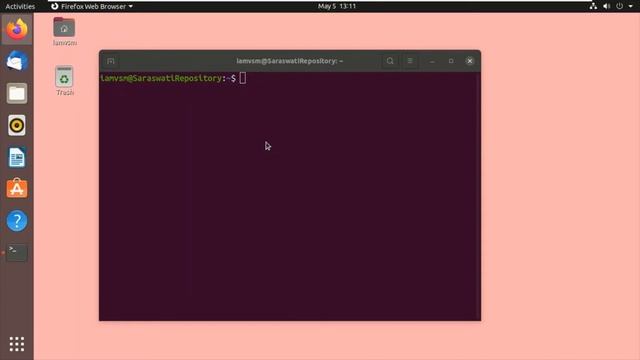The height and width of the screenshot is (360, 640).
Task: Click the power icon in top bar
Action: click(x=620, y=6)
